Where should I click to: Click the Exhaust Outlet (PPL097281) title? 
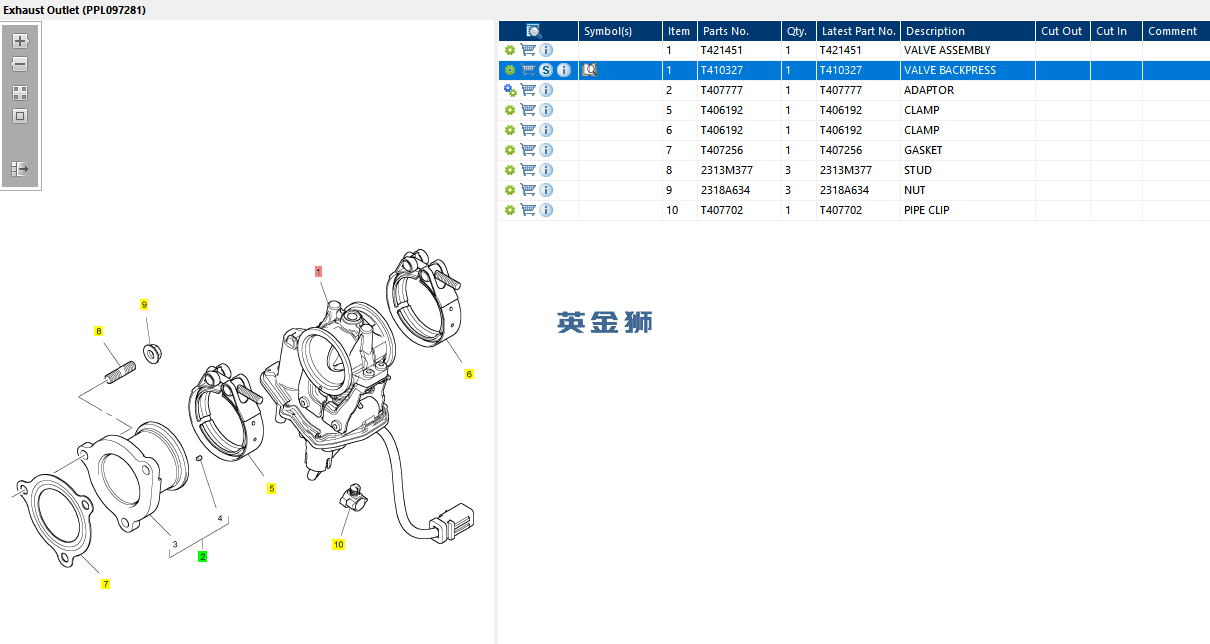pos(75,9)
